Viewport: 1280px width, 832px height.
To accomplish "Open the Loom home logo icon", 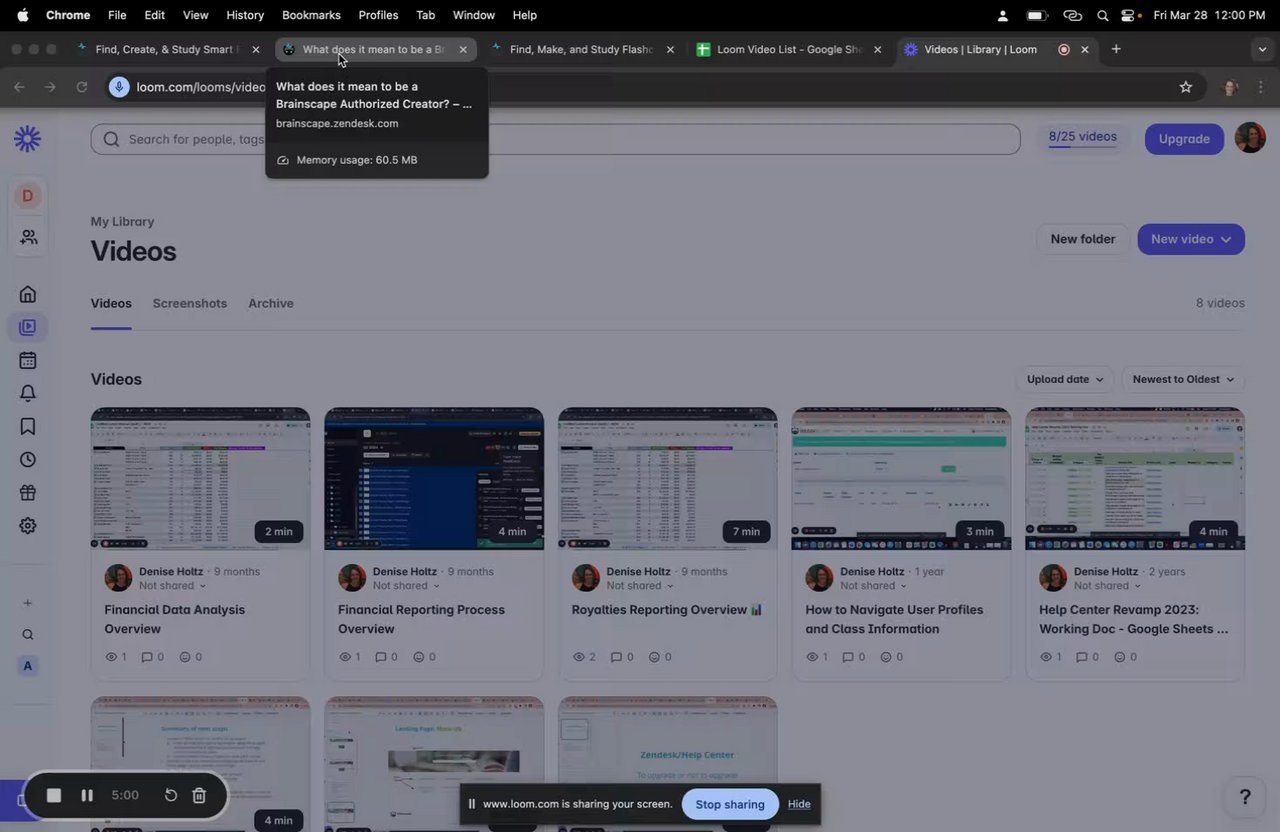I will (28, 139).
